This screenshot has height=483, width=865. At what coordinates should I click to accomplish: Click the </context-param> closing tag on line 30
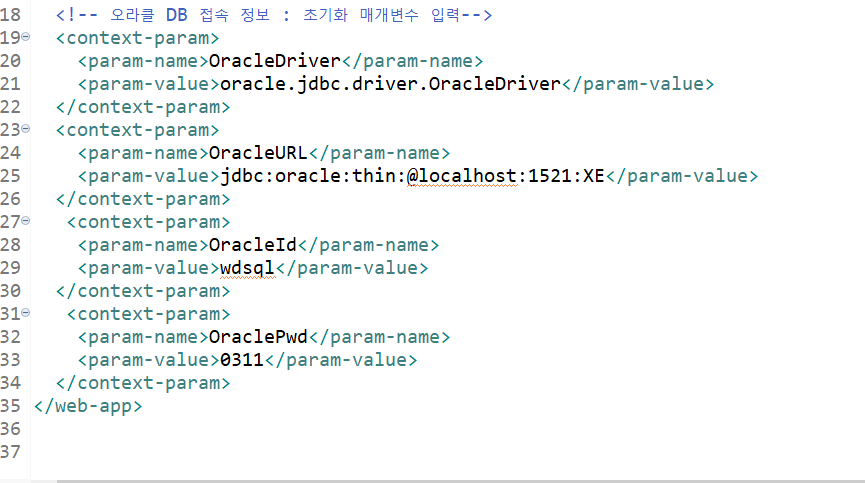click(x=143, y=291)
